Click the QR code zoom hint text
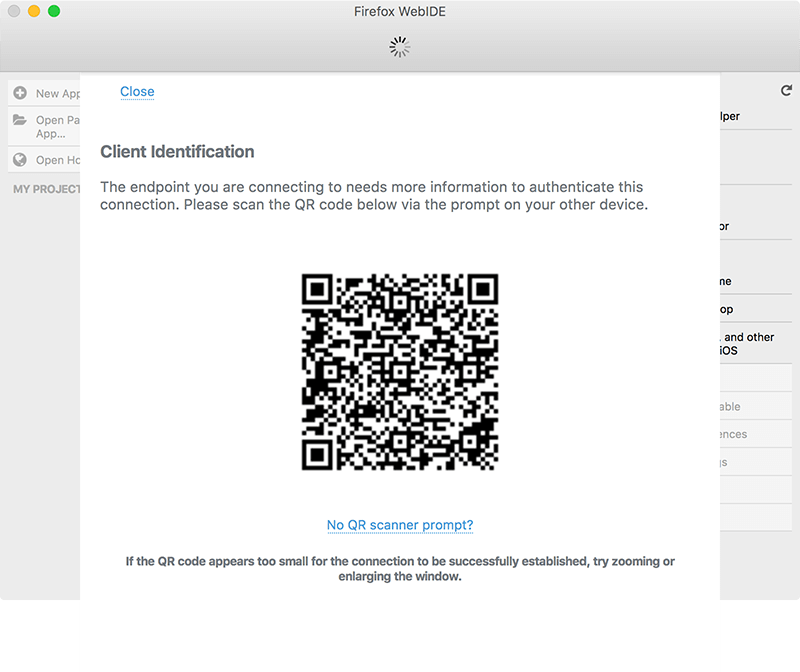800x672 pixels. 400,569
